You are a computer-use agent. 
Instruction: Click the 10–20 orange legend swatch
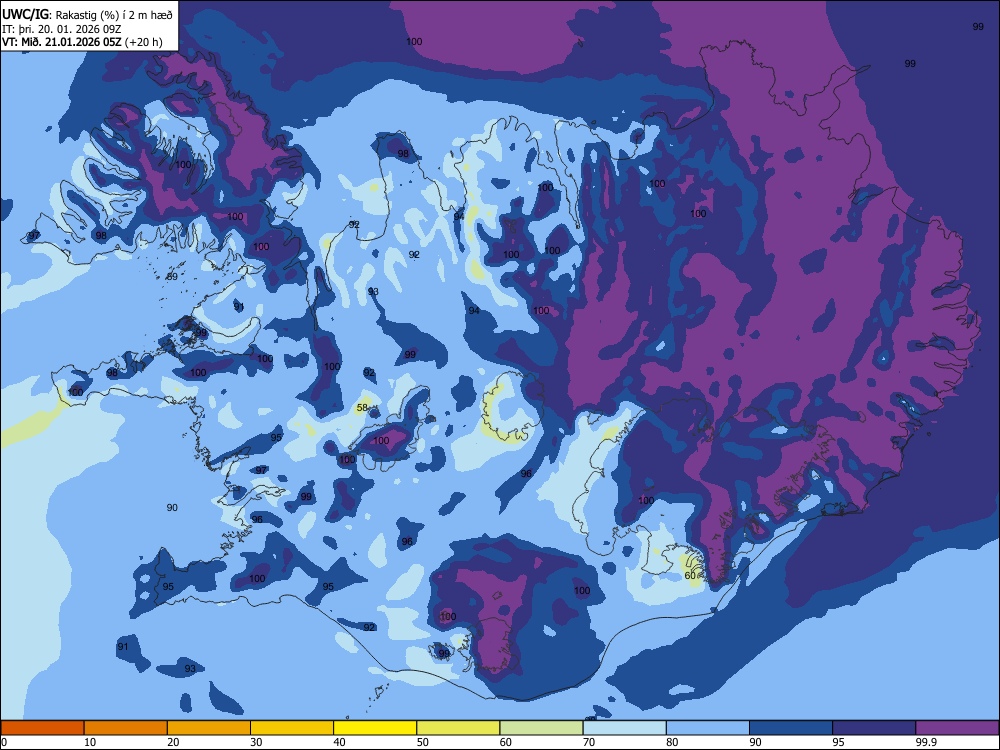click(126, 728)
